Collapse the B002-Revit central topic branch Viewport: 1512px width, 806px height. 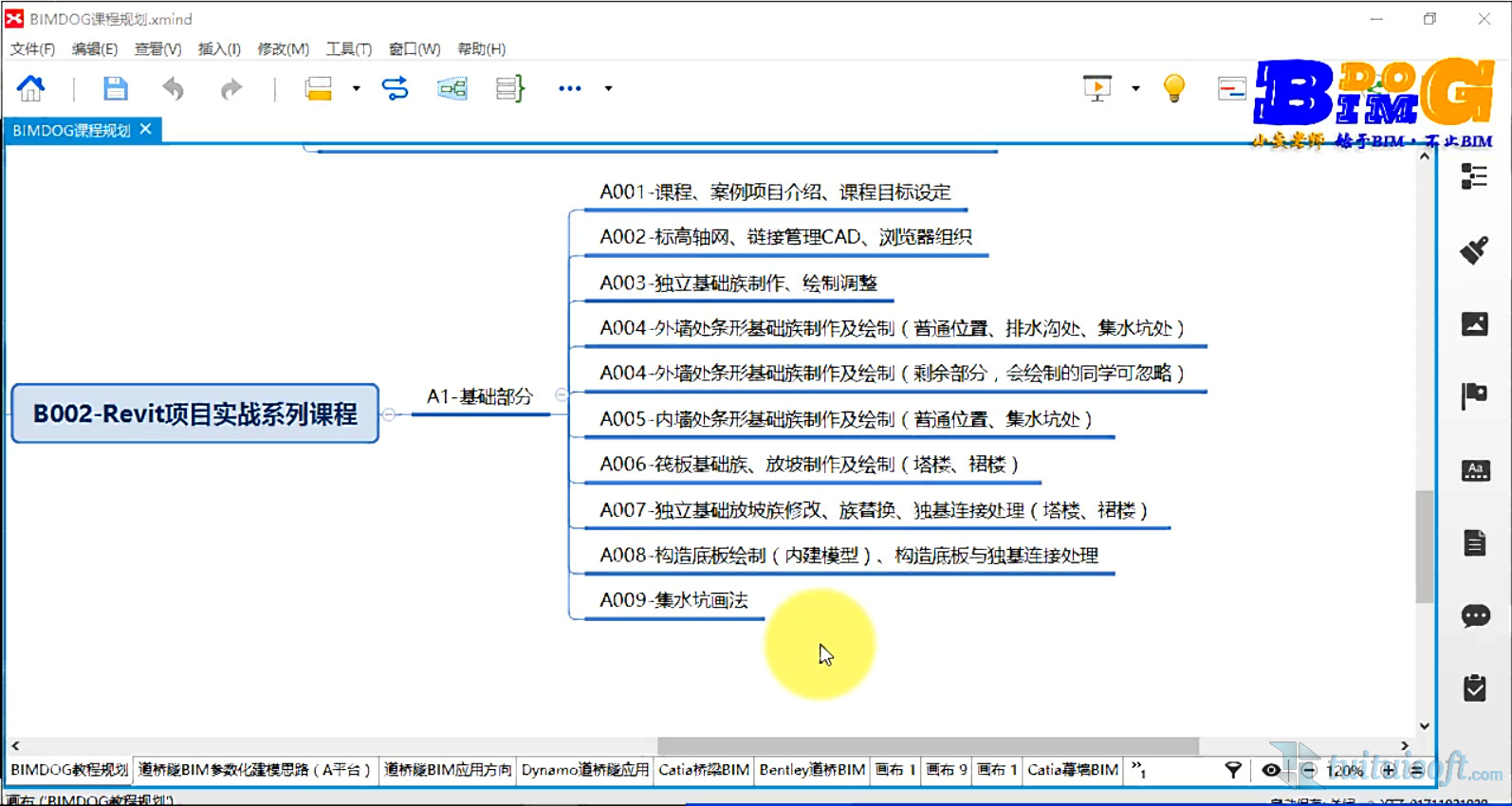click(389, 414)
